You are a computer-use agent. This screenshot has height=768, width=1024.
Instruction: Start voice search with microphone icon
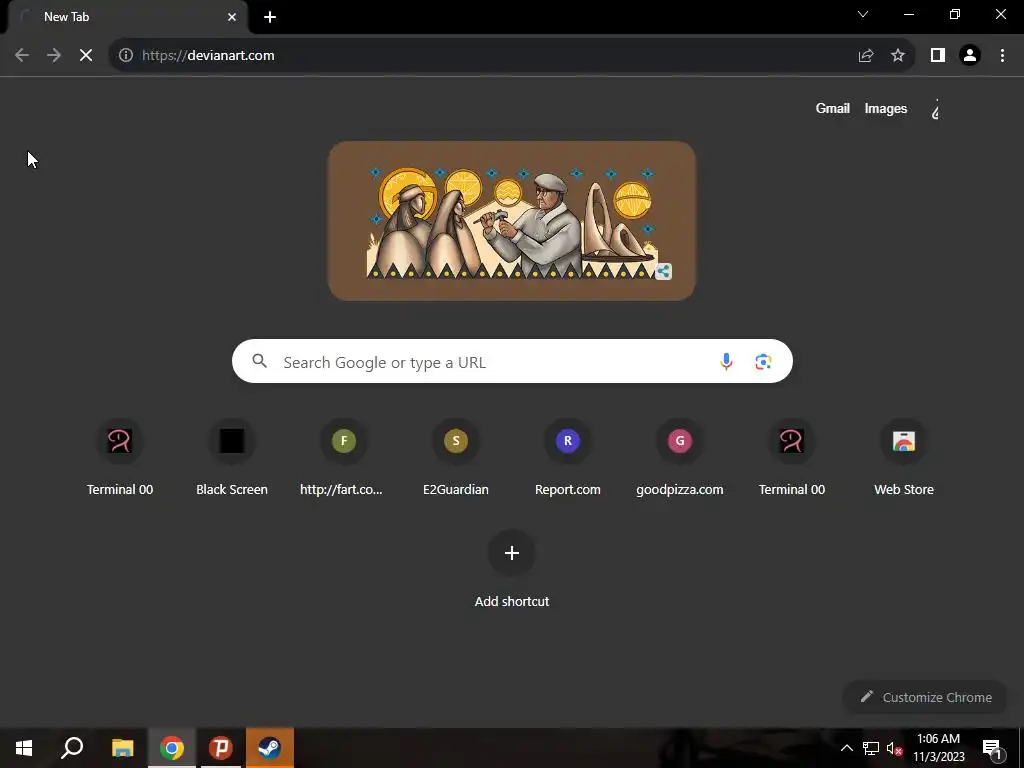[726, 361]
